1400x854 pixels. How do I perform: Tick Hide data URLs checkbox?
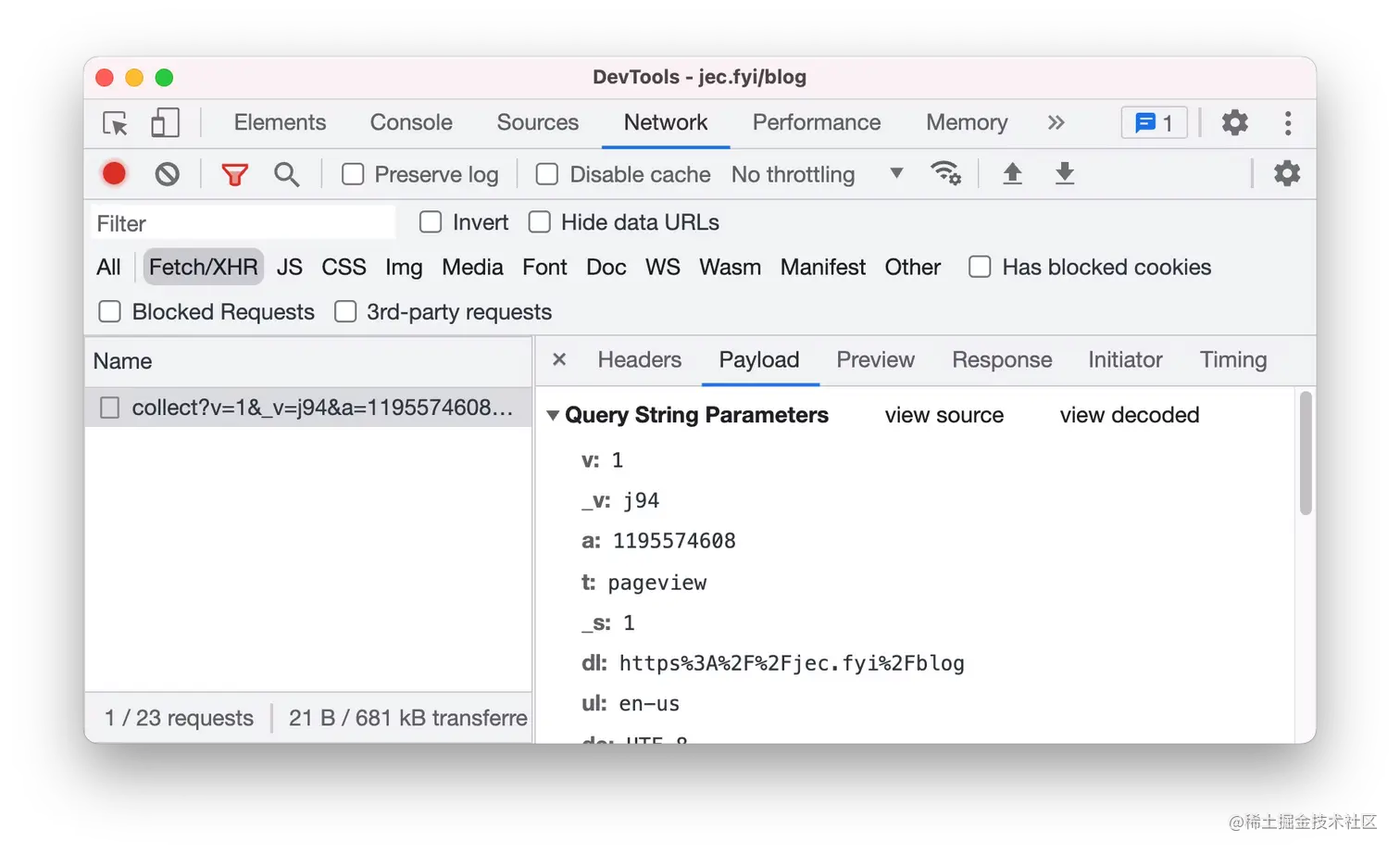[x=539, y=222]
